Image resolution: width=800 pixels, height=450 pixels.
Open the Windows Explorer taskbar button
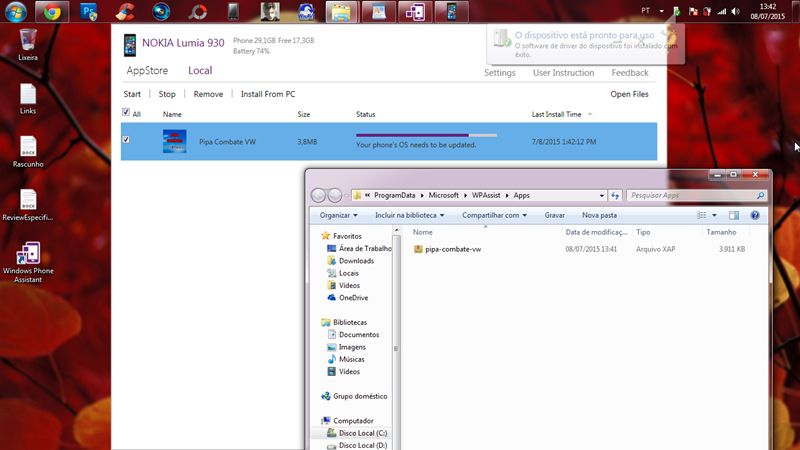pyautogui.click(x=341, y=12)
